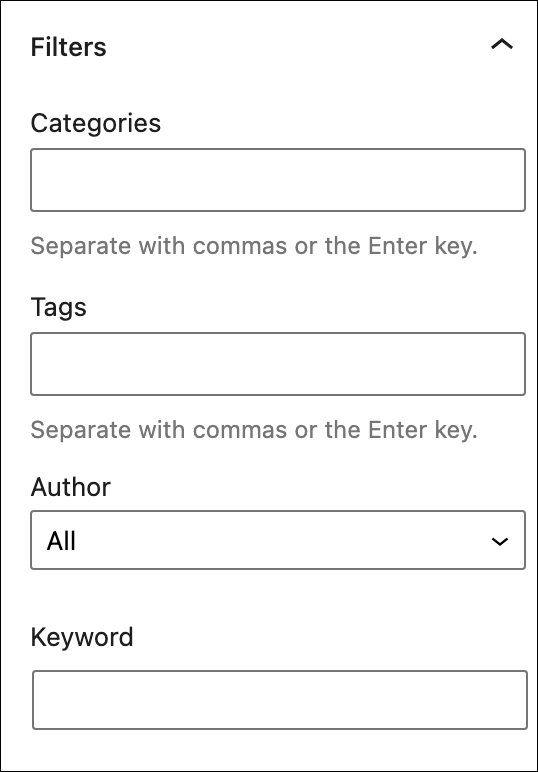Place cursor at start of Categories box
538x772 pixels.
coord(40,180)
